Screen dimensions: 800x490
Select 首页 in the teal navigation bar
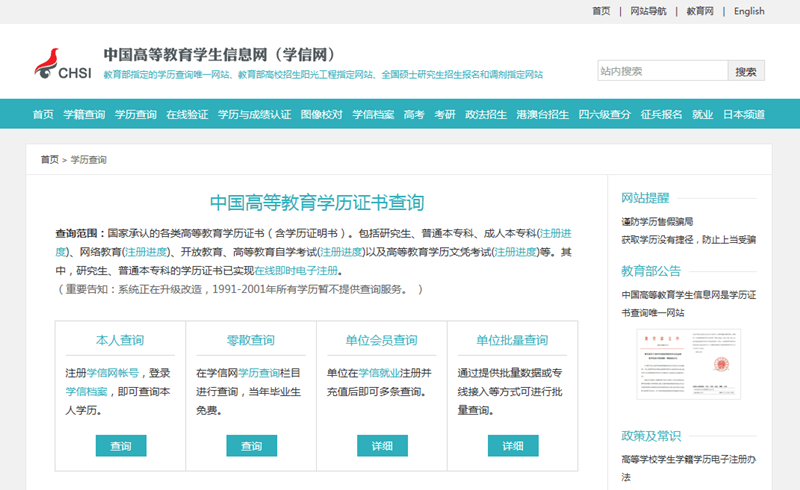[x=43, y=114]
